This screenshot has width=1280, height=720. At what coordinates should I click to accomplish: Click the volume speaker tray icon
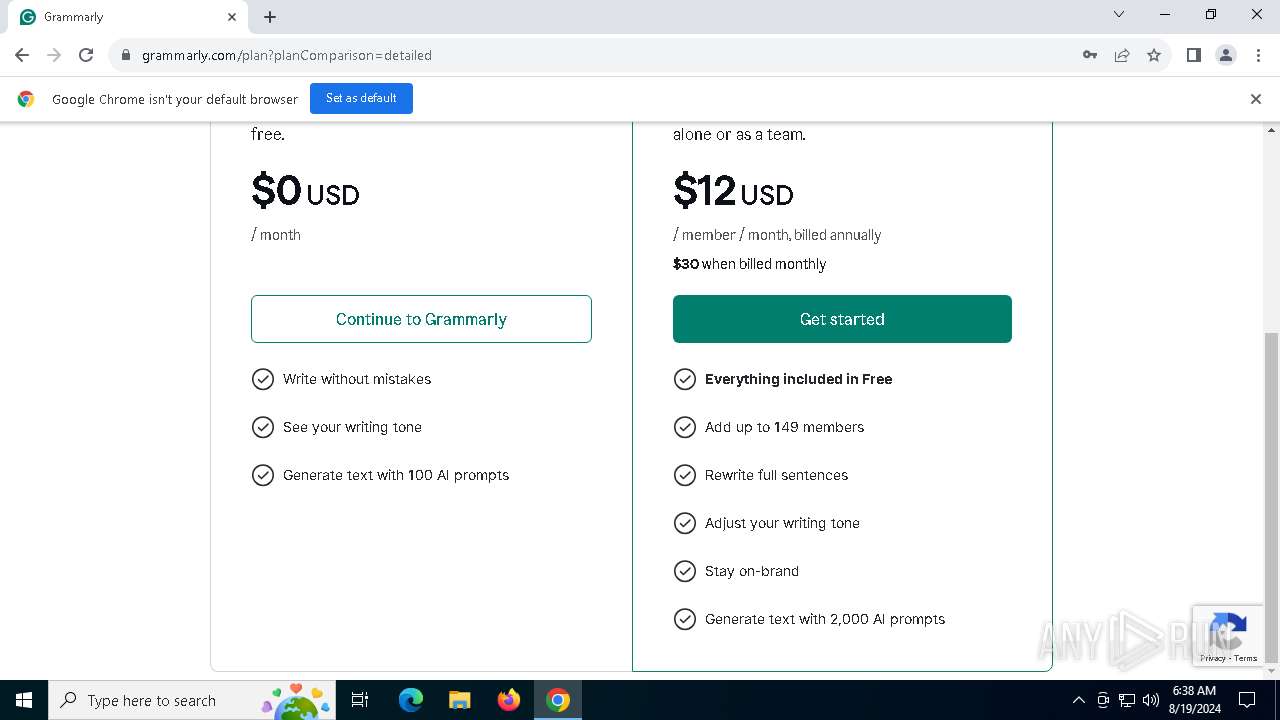[x=1151, y=700]
